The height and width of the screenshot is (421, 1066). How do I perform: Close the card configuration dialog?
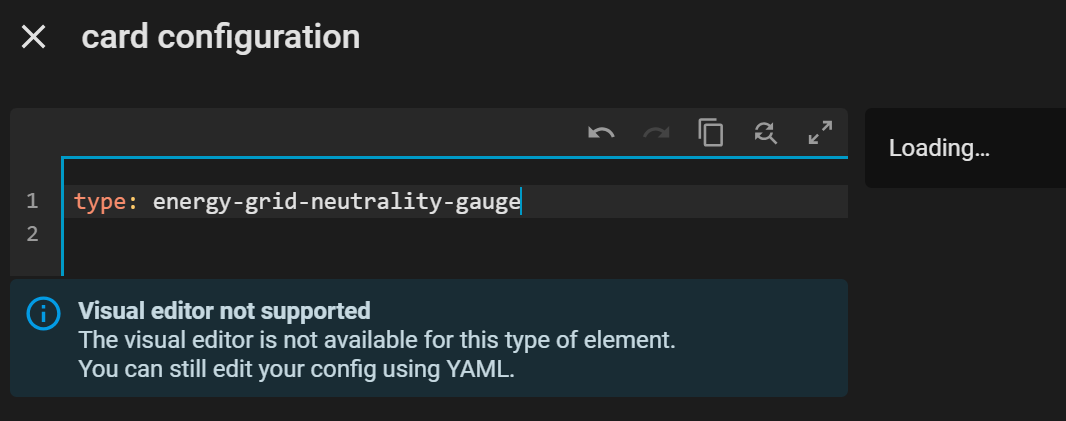point(34,38)
